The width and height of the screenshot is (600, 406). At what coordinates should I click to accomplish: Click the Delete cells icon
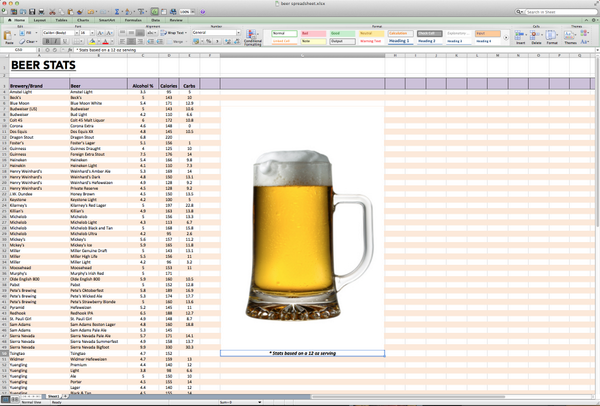[536, 37]
